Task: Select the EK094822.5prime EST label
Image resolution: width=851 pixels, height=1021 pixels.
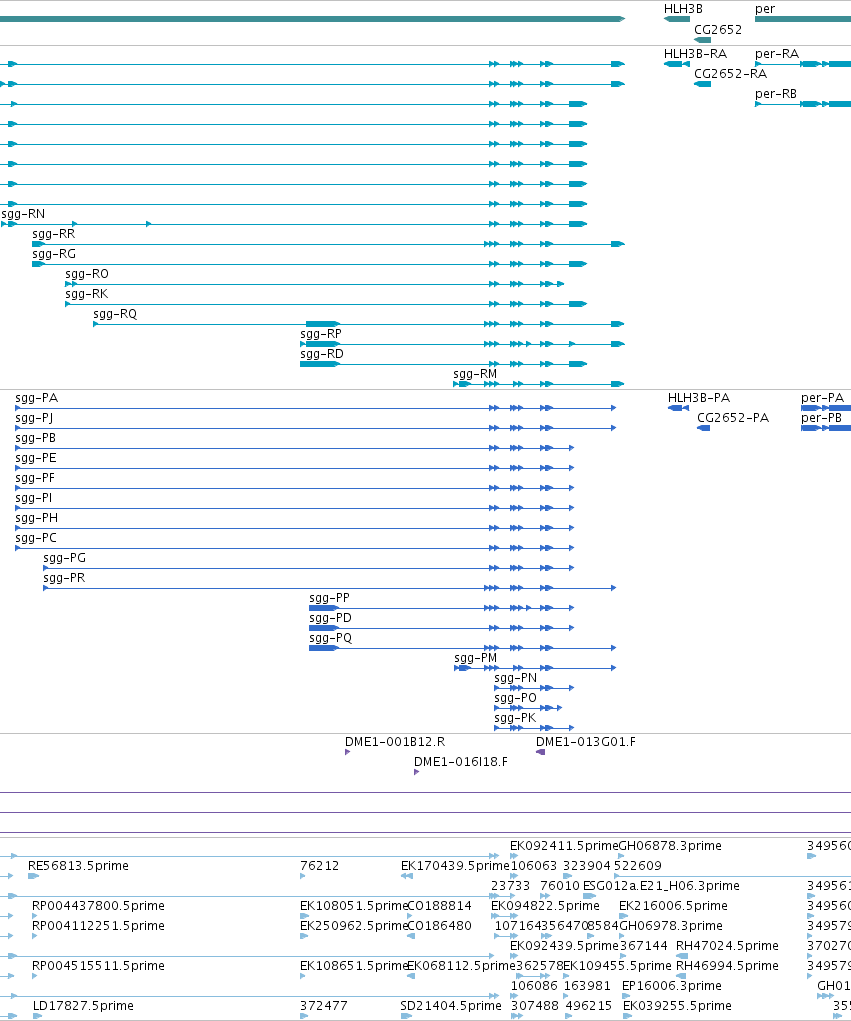Action: click(x=546, y=906)
